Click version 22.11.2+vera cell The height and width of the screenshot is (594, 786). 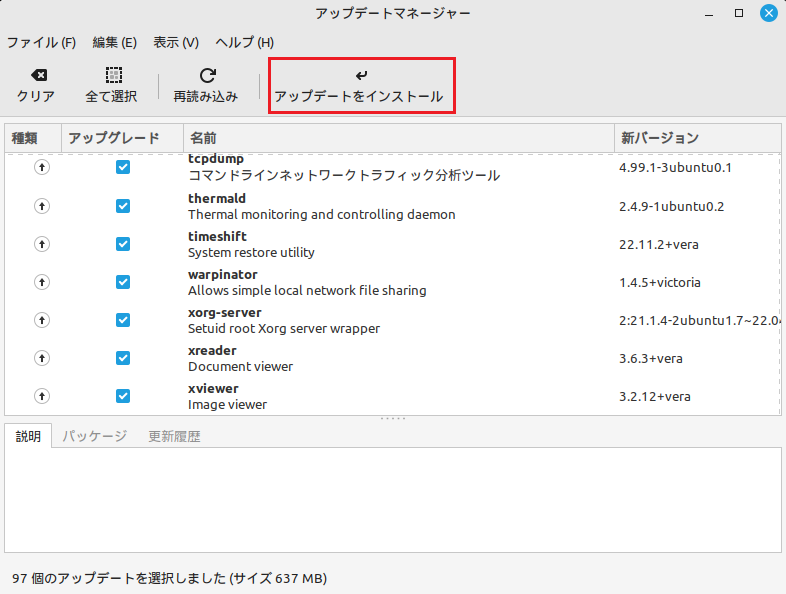pos(659,245)
